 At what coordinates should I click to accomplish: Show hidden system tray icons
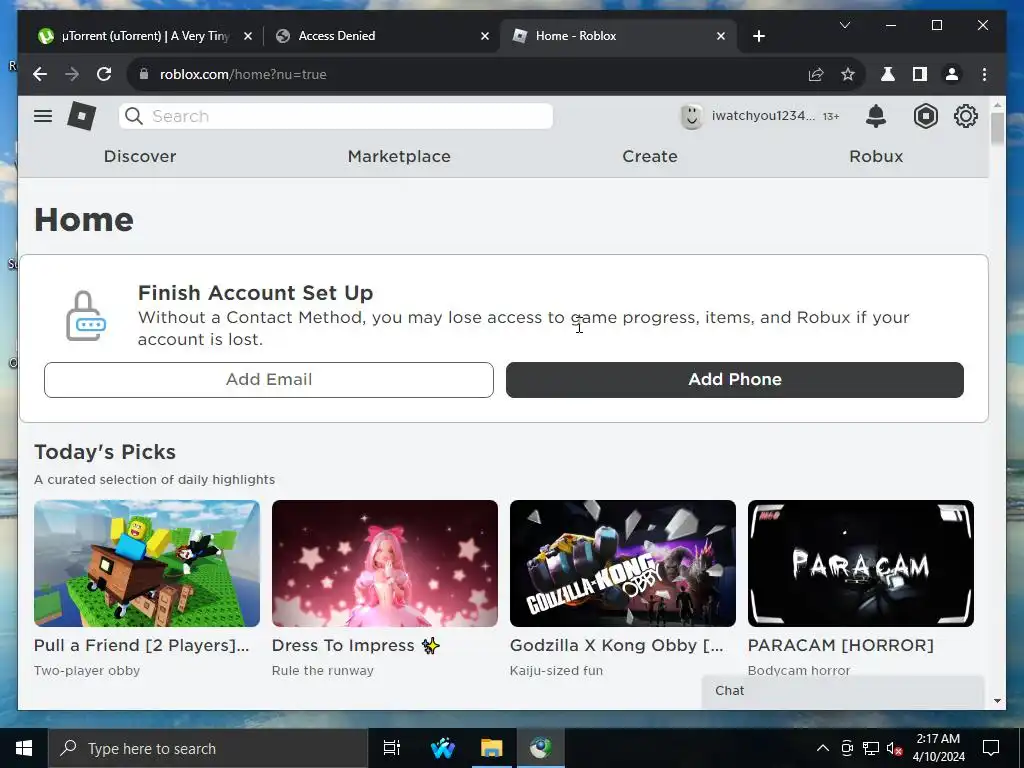823,748
